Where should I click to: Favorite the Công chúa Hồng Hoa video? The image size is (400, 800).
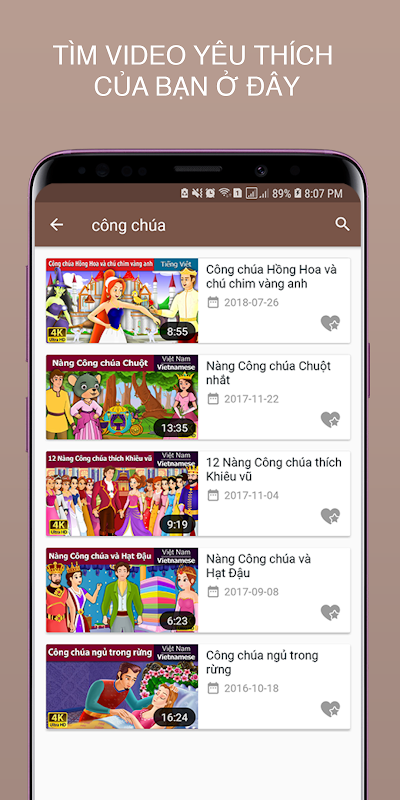[330, 323]
